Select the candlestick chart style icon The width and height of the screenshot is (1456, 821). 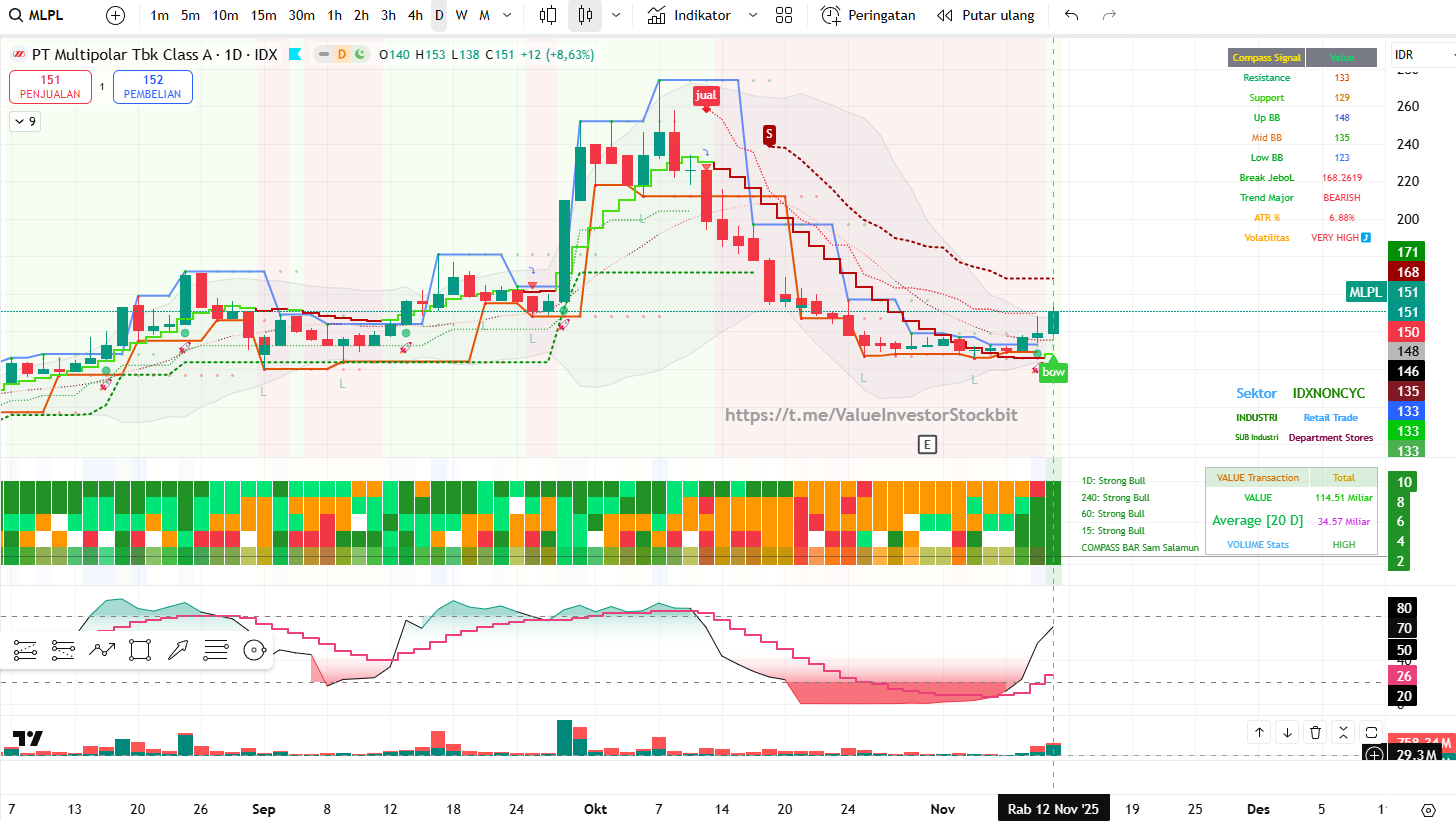tap(585, 15)
